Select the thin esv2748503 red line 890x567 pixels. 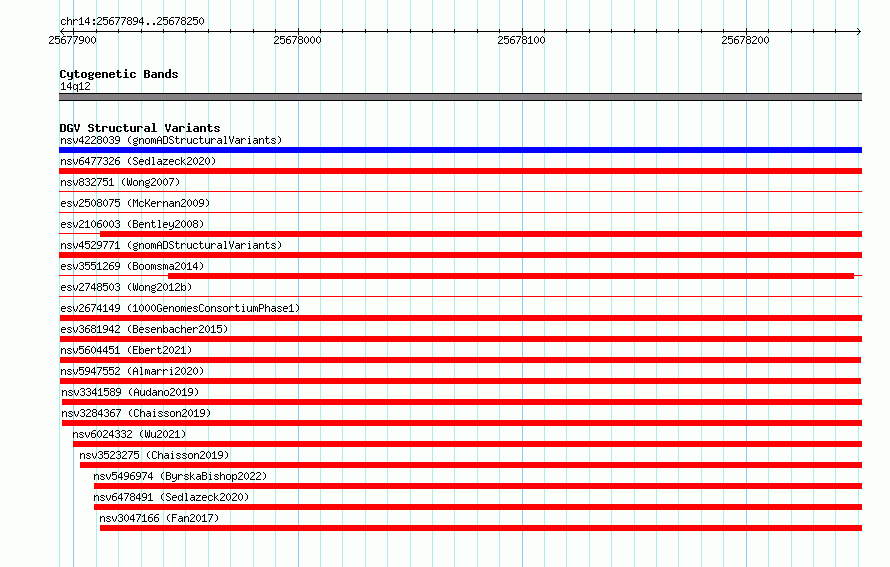pos(460,297)
